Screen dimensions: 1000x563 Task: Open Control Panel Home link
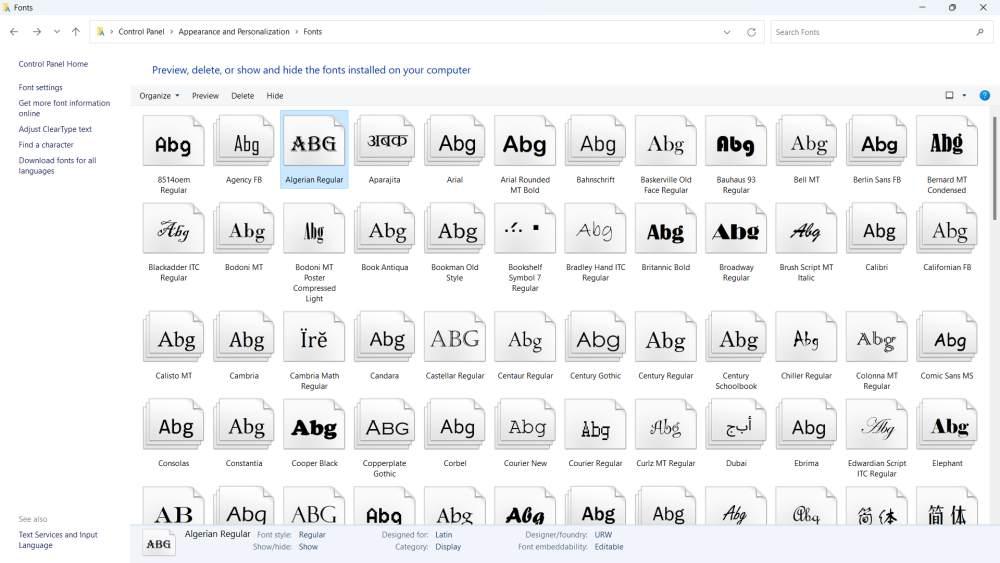click(x=53, y=64)
